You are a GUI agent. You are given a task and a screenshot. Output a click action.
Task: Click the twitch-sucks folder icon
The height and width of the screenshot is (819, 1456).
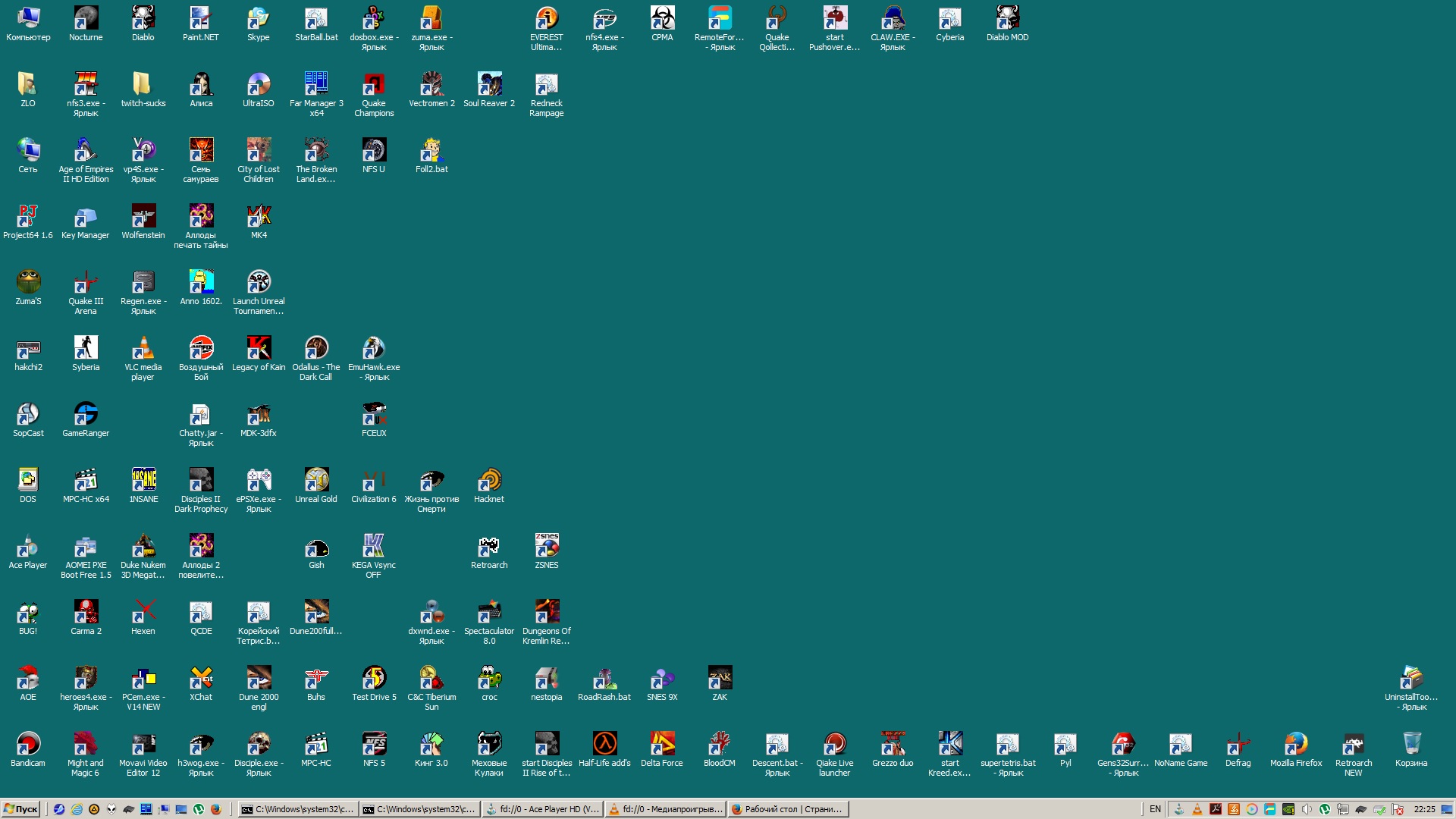click(x=143, y=84)
